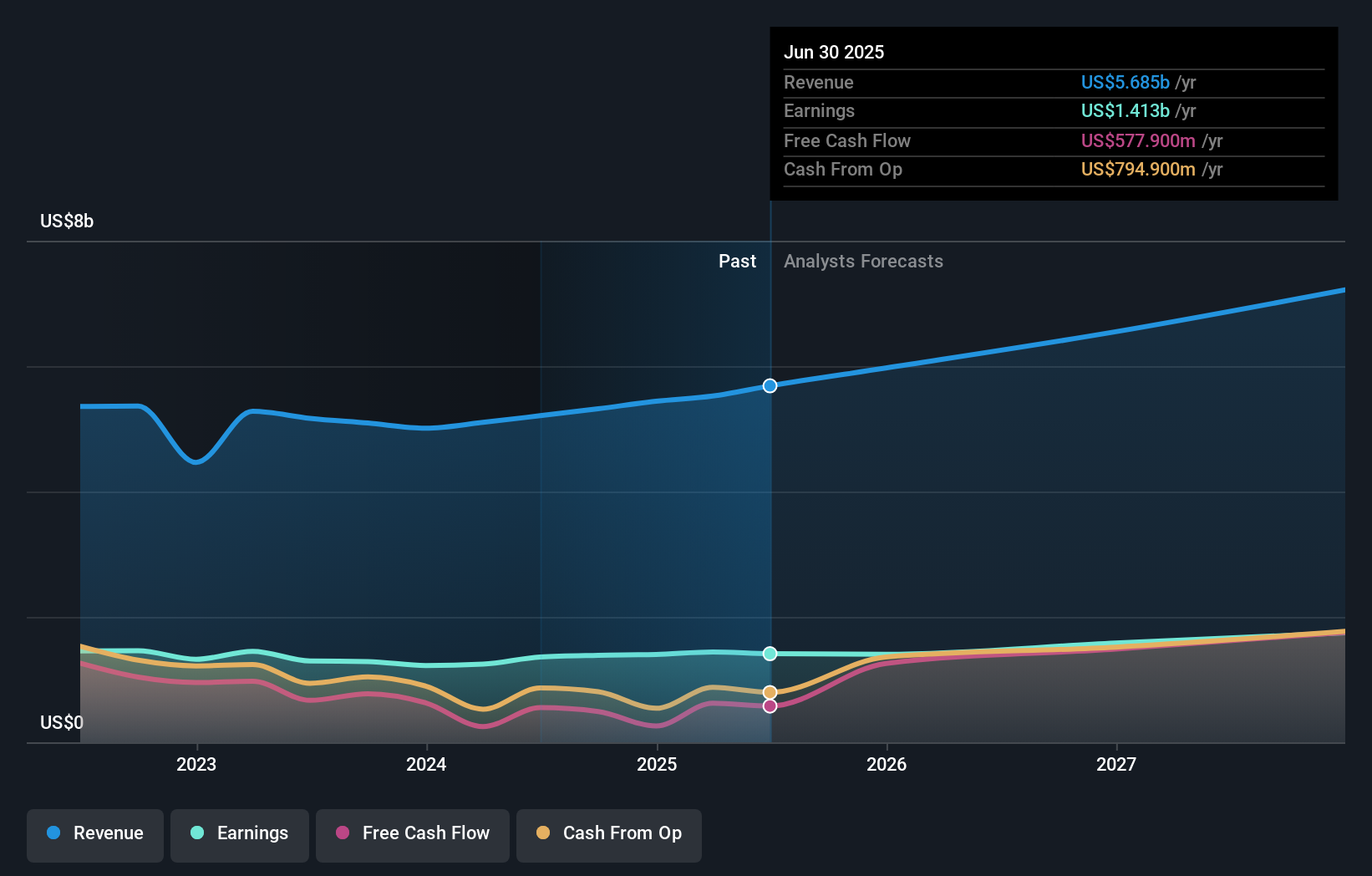The image size is (1372, 876).
Task: Click the pink Free Cash Flow chart marker
Action: (770, 706)
